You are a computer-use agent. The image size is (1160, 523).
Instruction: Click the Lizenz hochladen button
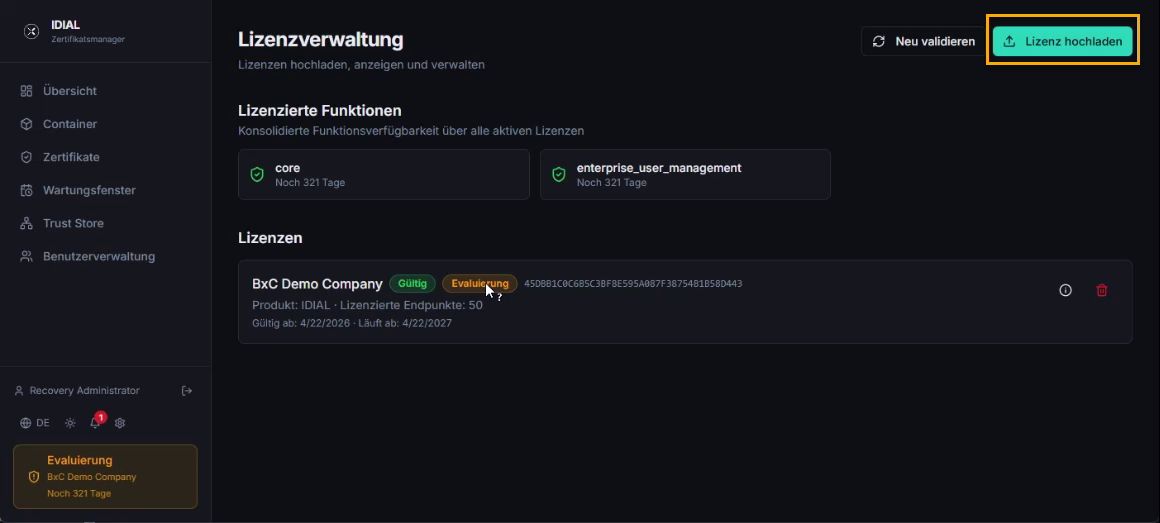tap(1062, 41)
